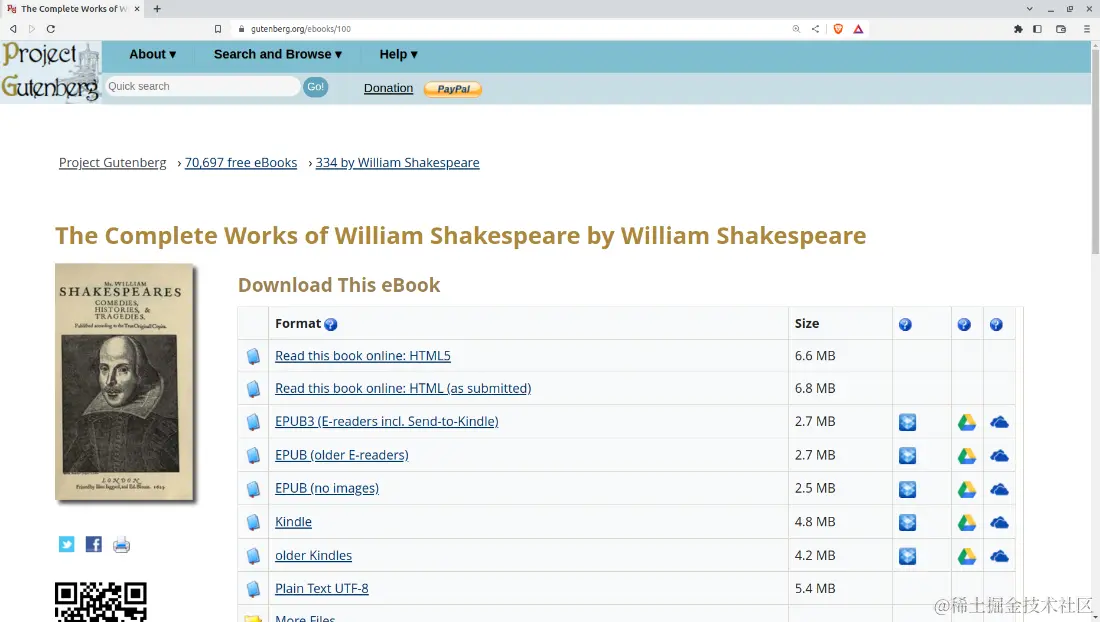This screenshot has height=622, width=1100.
Task: Click the tab list dropdown arrow
Action: [x=1029, y=8]
